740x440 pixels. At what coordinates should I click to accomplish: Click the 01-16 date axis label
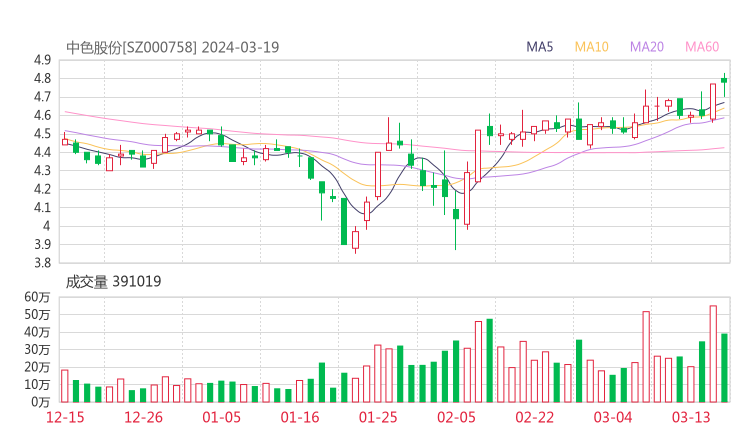300,417
